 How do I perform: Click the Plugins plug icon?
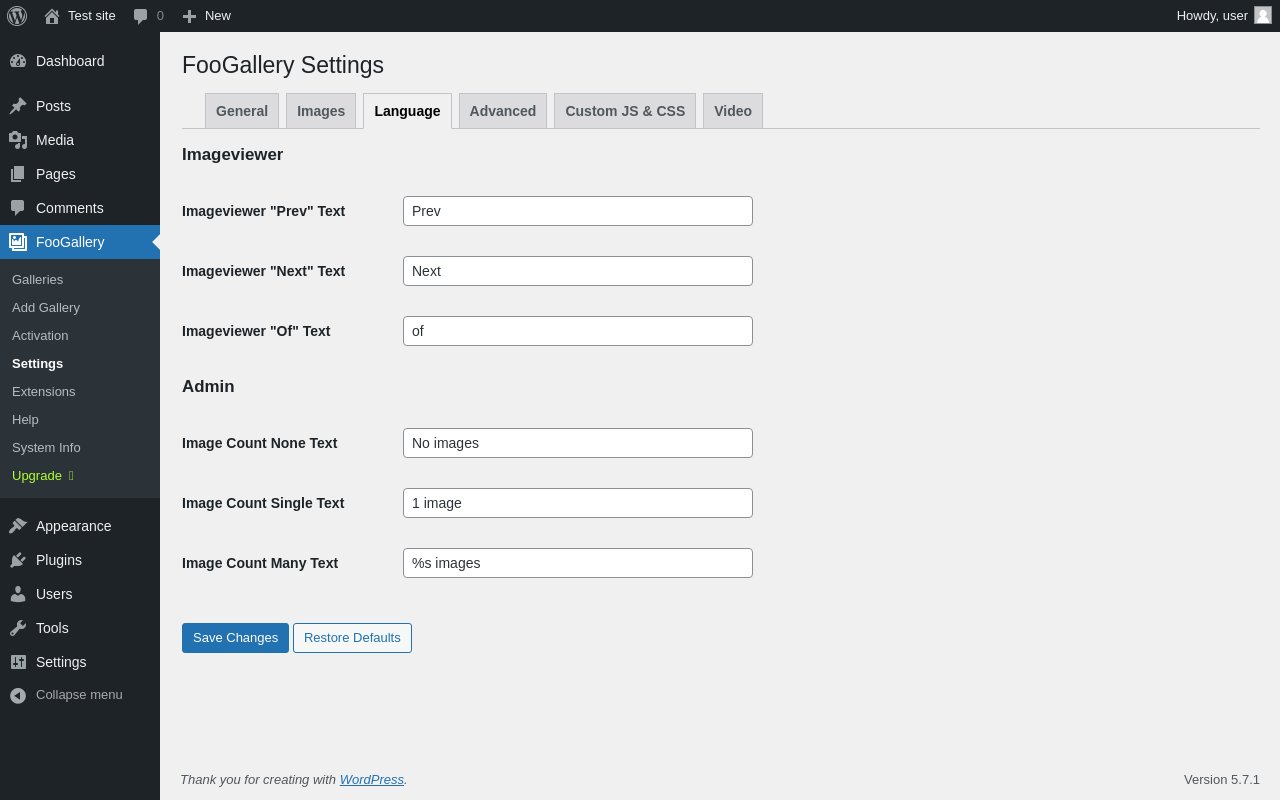click(18, 560)
